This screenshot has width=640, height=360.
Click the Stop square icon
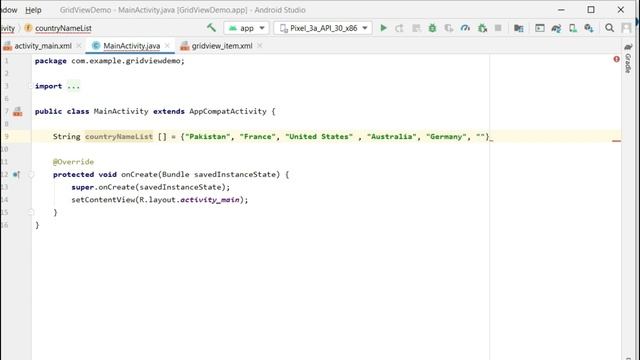coord(498,28)
